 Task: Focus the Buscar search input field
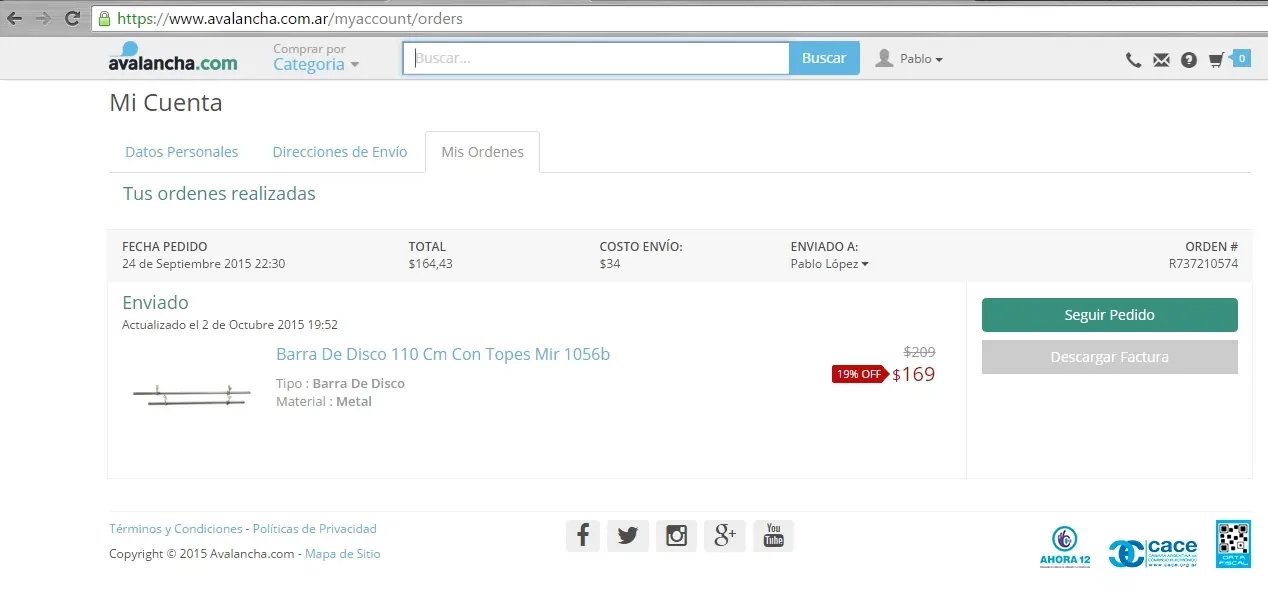click(x=597, y=58)
